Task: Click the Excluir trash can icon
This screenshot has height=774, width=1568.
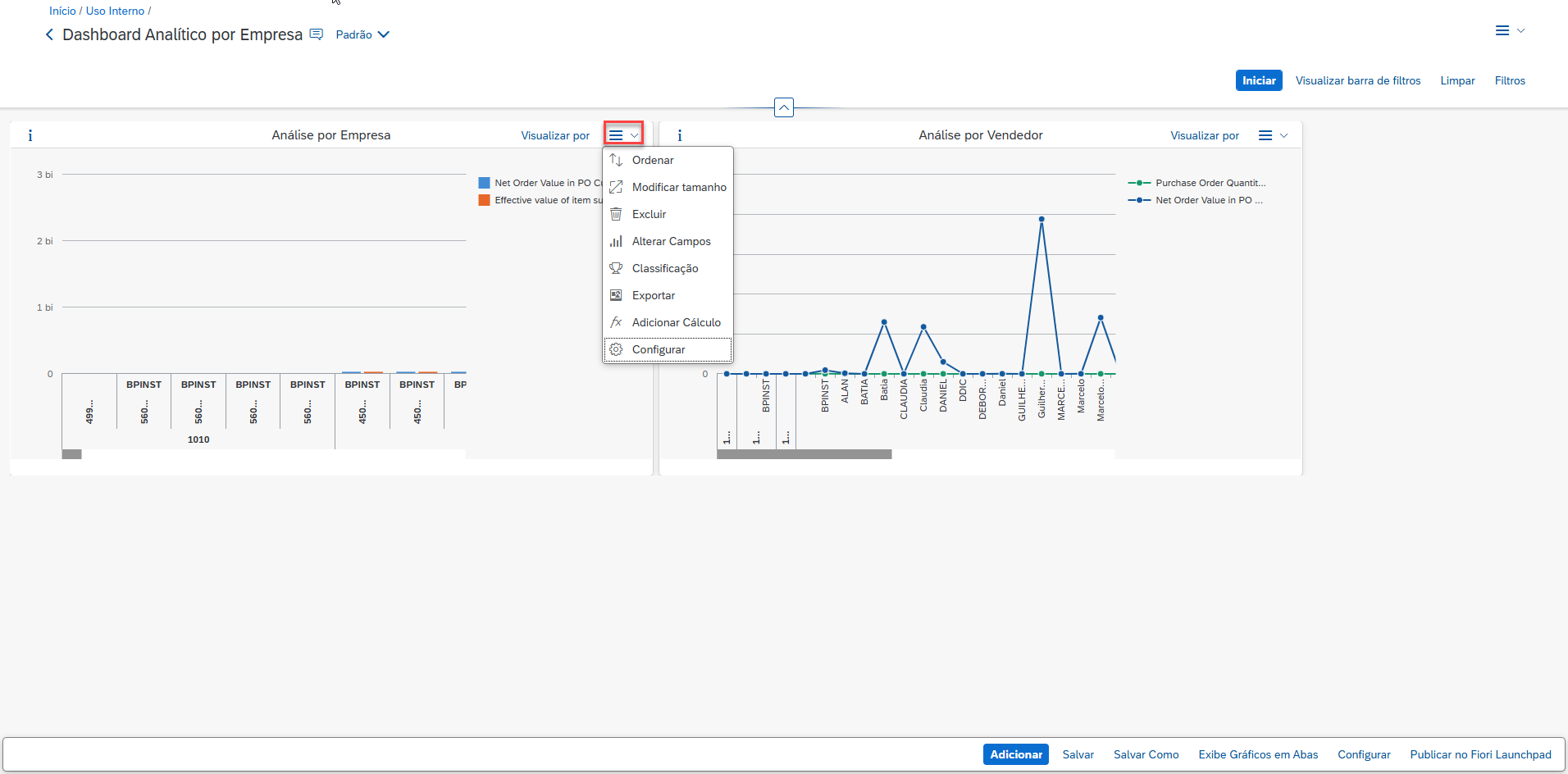Action: point(616,214)
